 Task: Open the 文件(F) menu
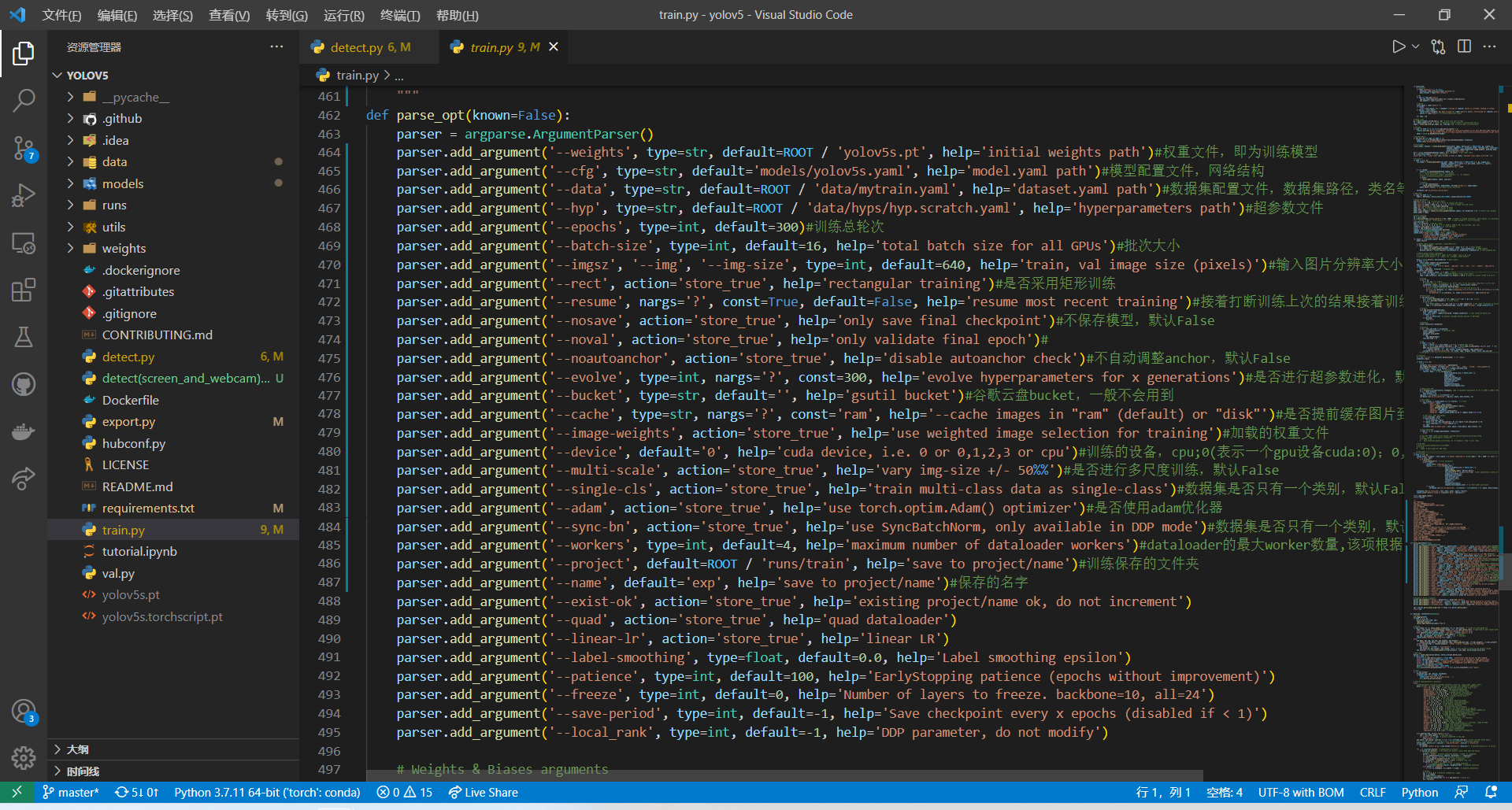pyautogui.click(x=61, y=15)
